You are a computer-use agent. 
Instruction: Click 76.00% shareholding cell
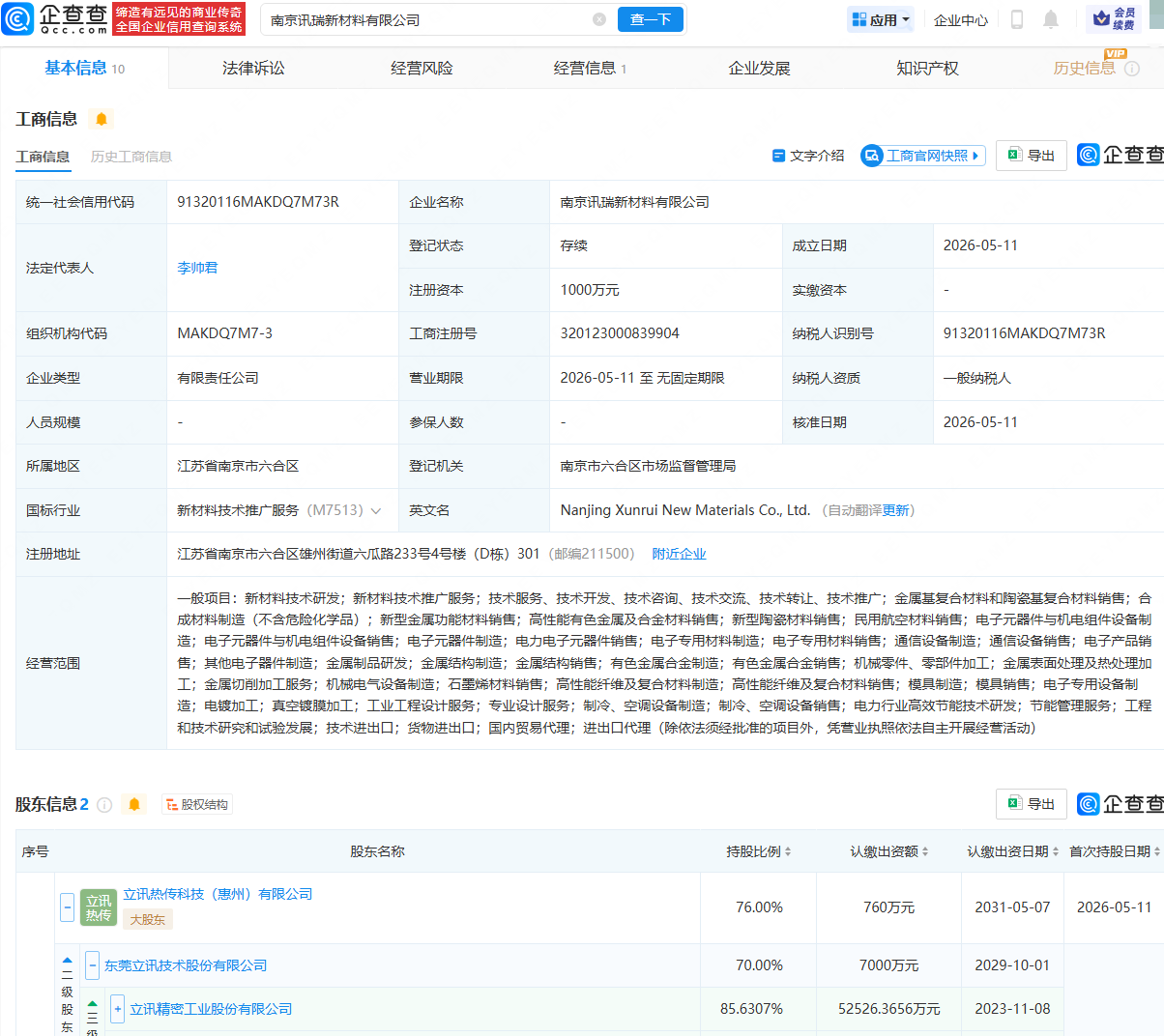click(759, 907)
